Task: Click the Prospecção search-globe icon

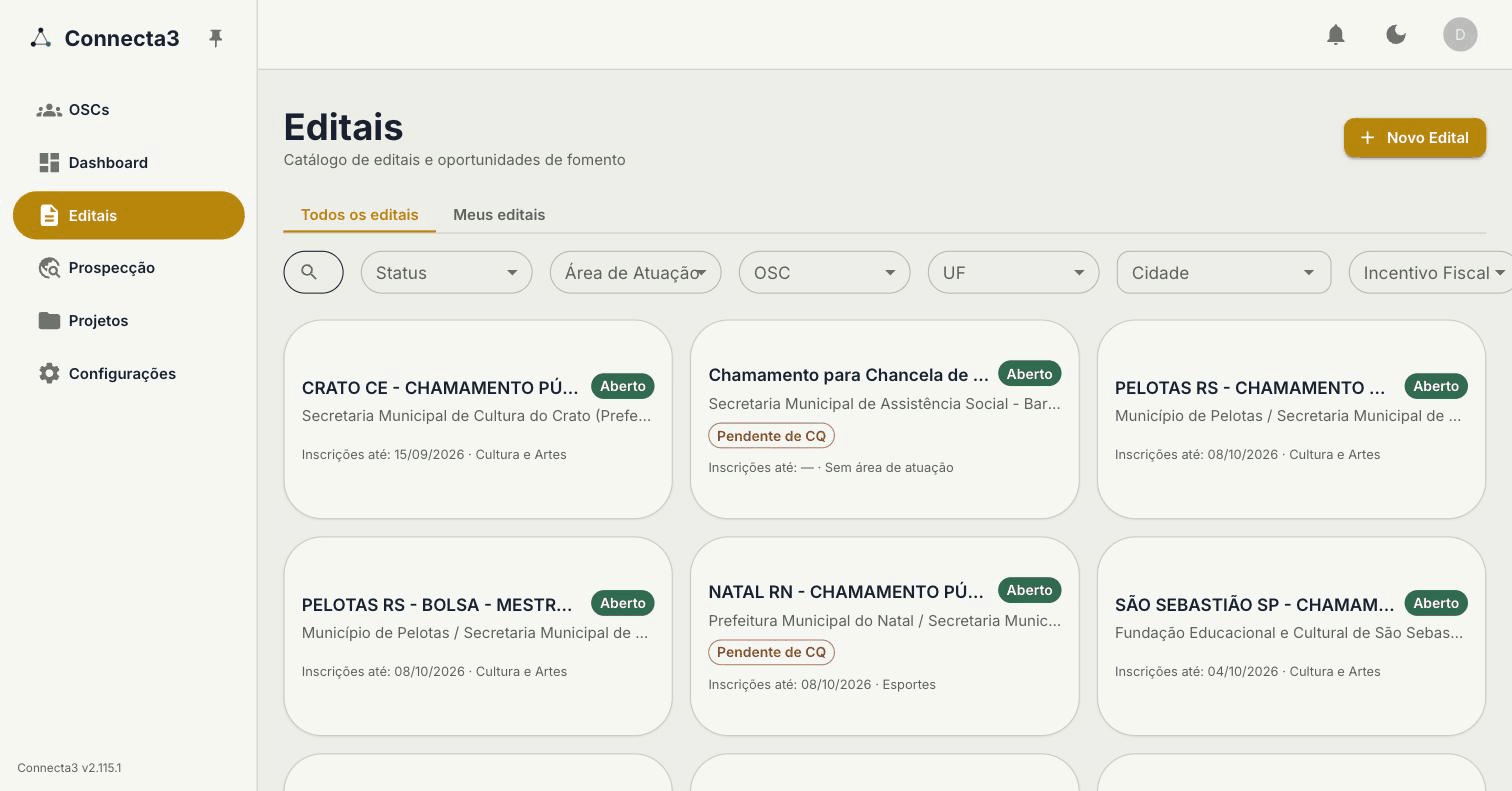Action: tap(49, 268)
